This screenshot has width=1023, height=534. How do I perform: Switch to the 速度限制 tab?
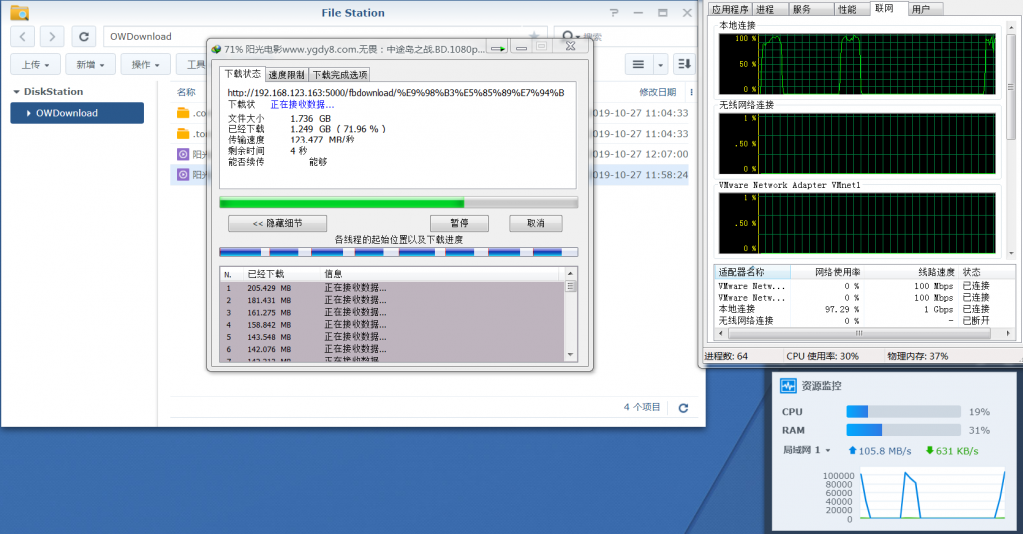(x=286, y=74)
